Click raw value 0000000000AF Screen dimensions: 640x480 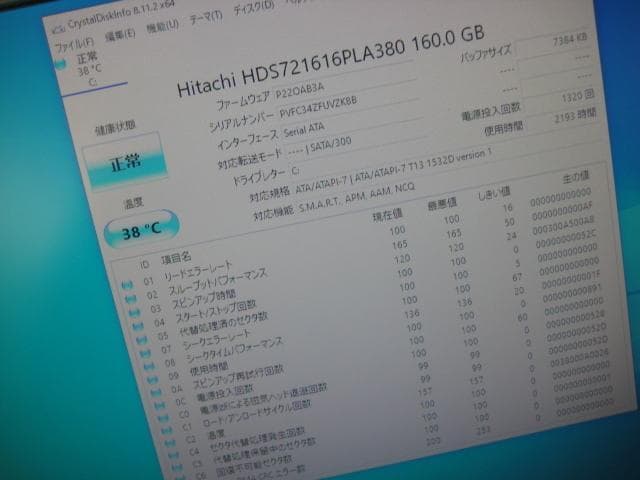tap(562, 212)
